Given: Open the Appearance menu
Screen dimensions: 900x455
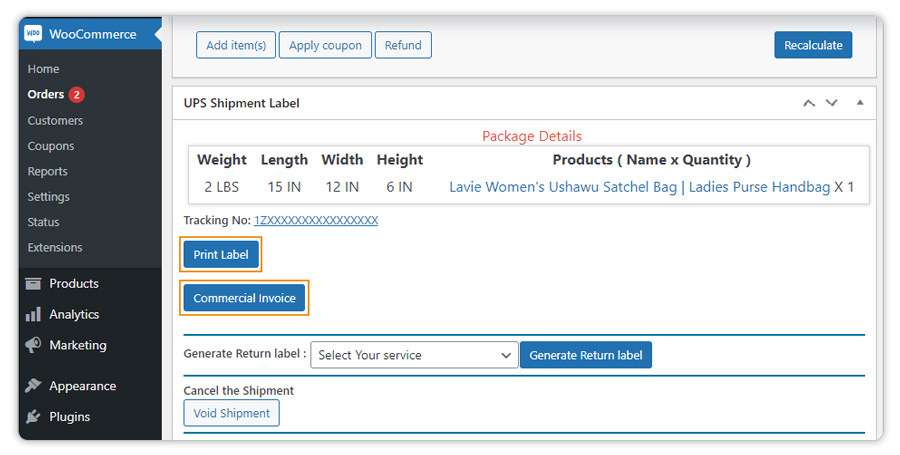Looking at the screenshot, I should (x=83, y=386).
